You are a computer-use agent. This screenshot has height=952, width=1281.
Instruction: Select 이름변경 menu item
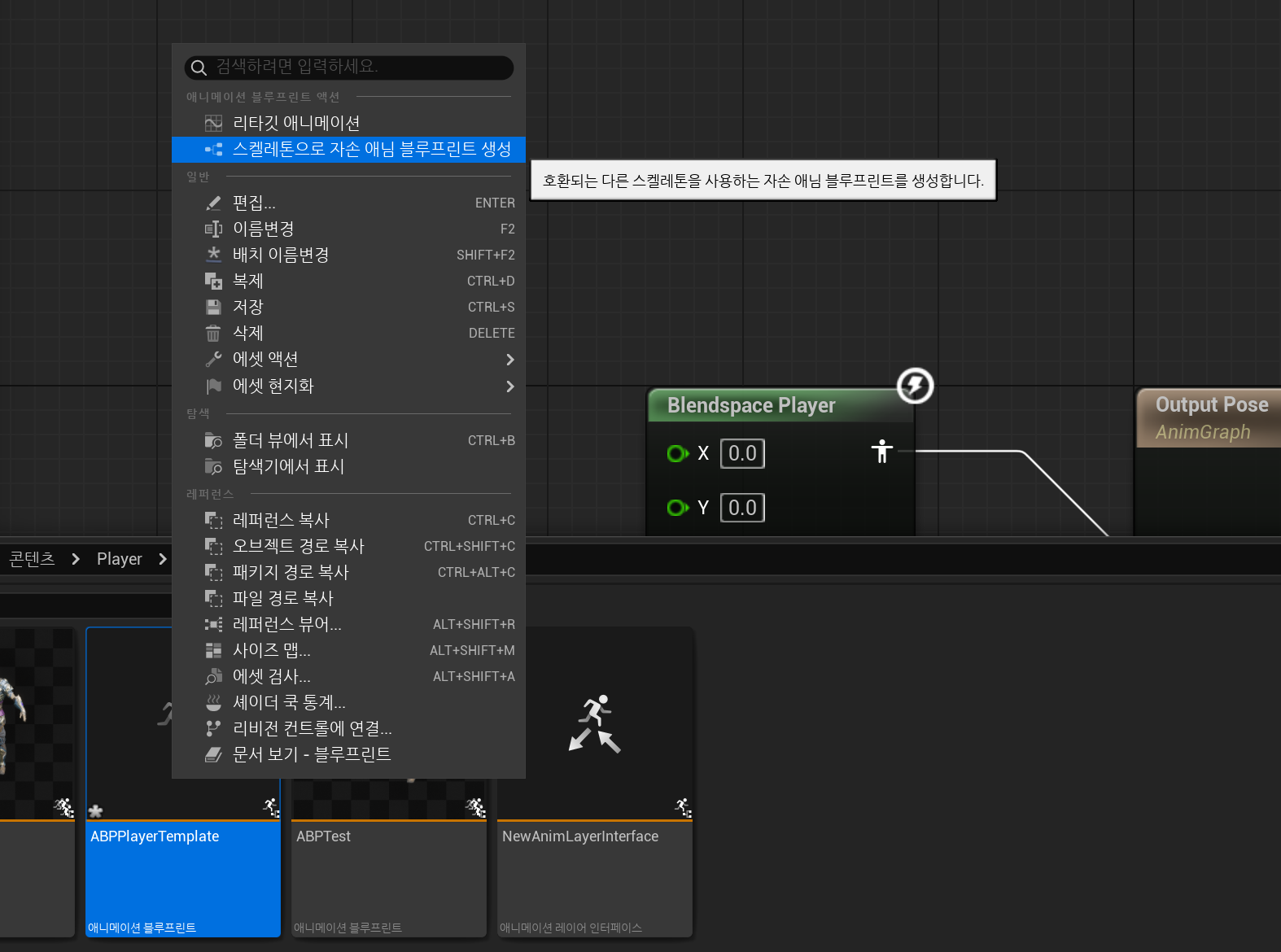348,229
